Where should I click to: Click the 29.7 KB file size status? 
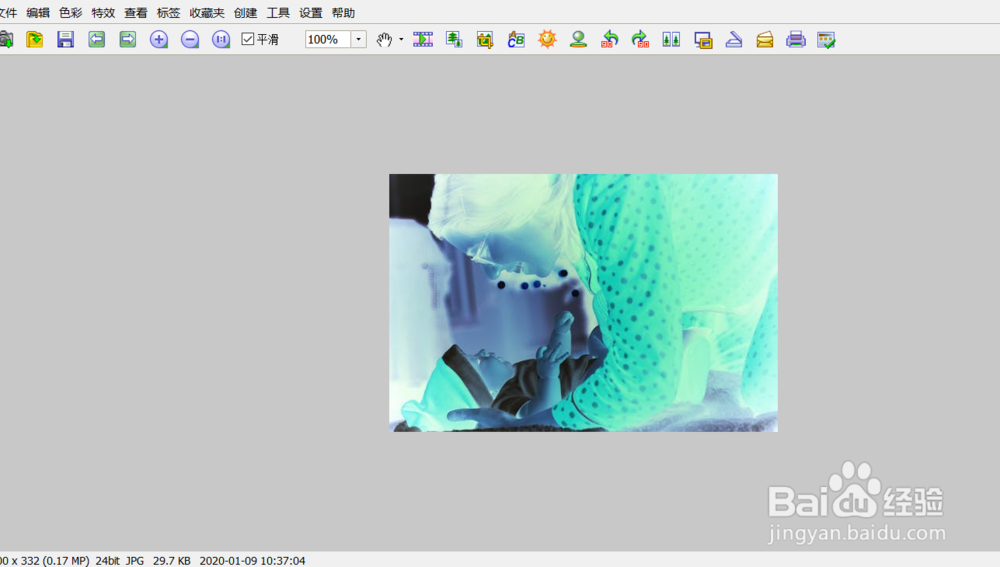pos(172,561)
